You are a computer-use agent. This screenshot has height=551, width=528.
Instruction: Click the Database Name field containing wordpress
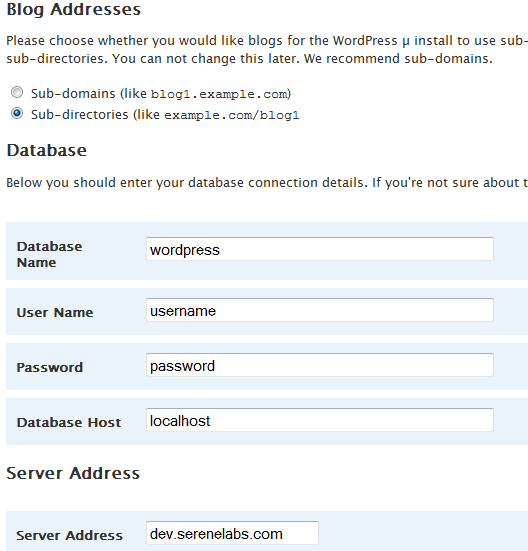(x=320, y=249)
